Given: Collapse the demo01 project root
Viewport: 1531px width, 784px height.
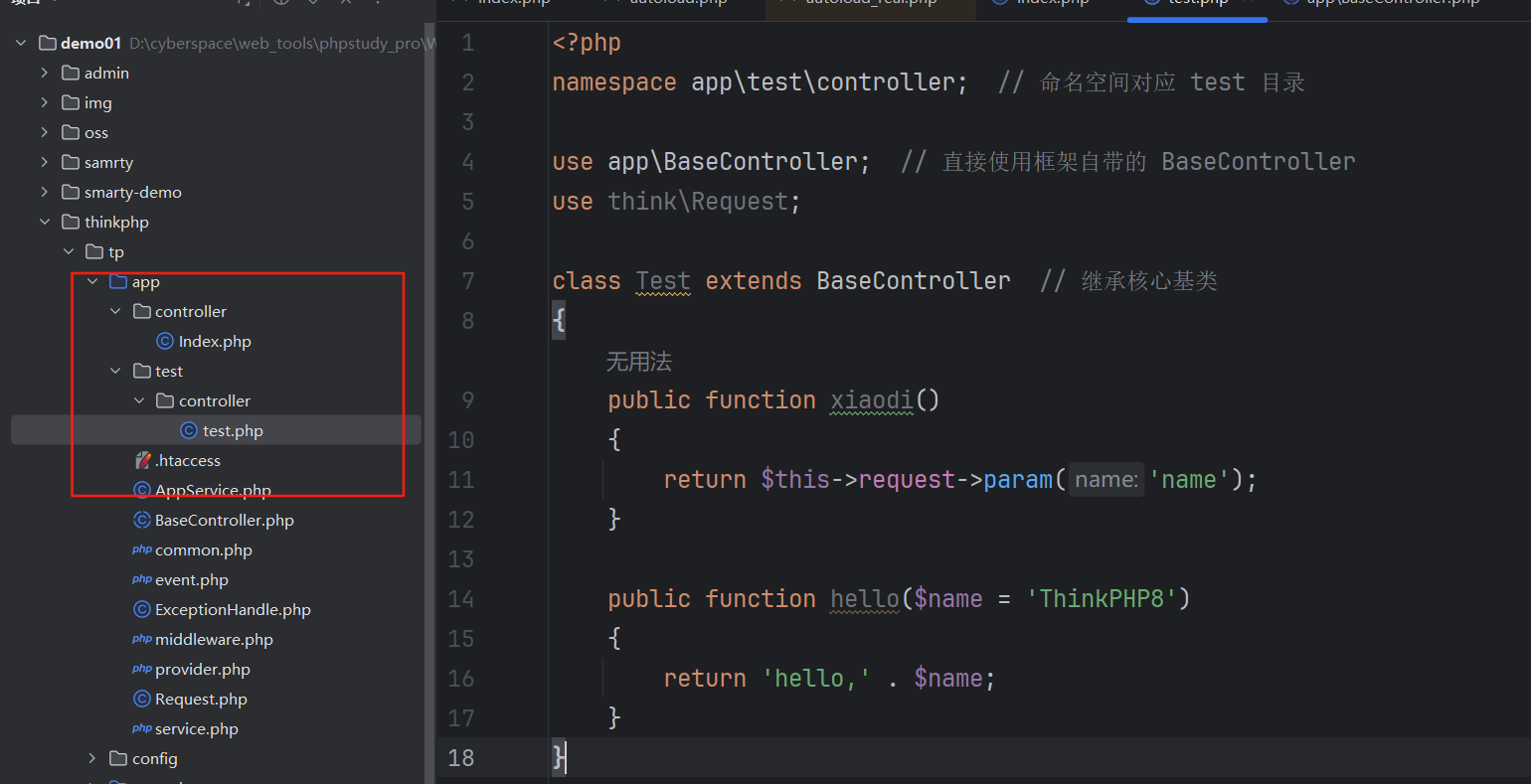Looking at the screenshot, I should (21, 43).
